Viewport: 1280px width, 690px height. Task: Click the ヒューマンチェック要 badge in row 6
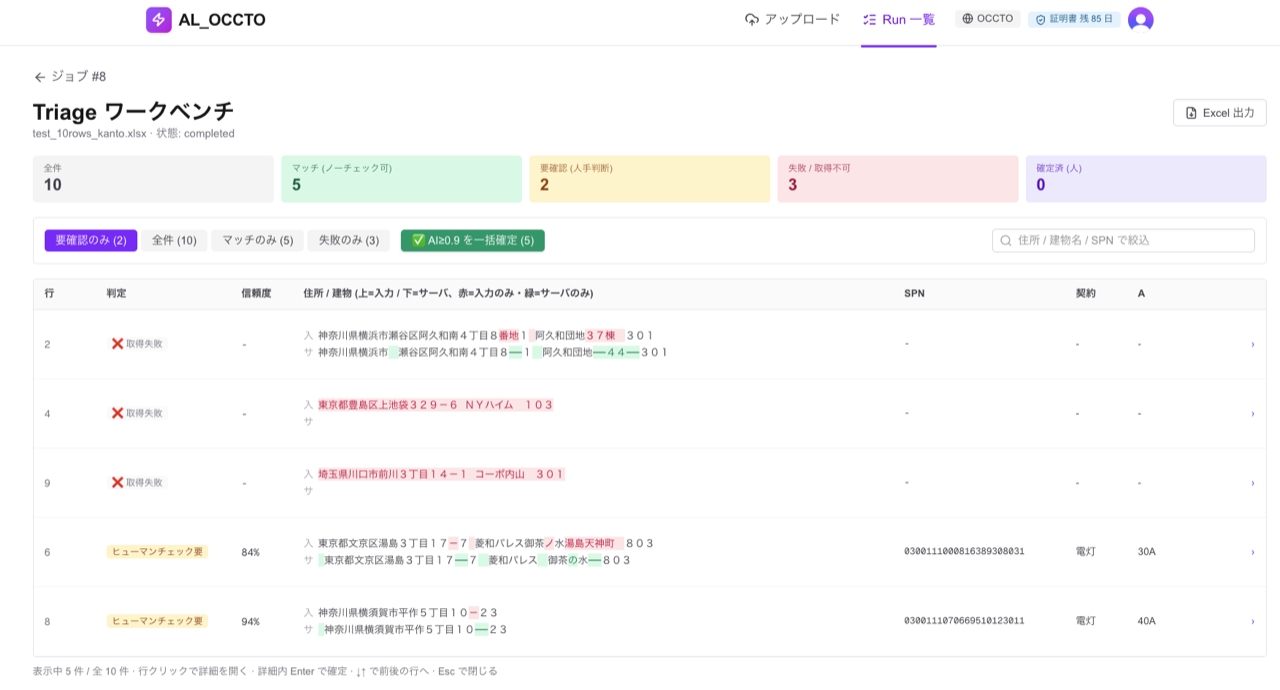[x=157, y=552]
